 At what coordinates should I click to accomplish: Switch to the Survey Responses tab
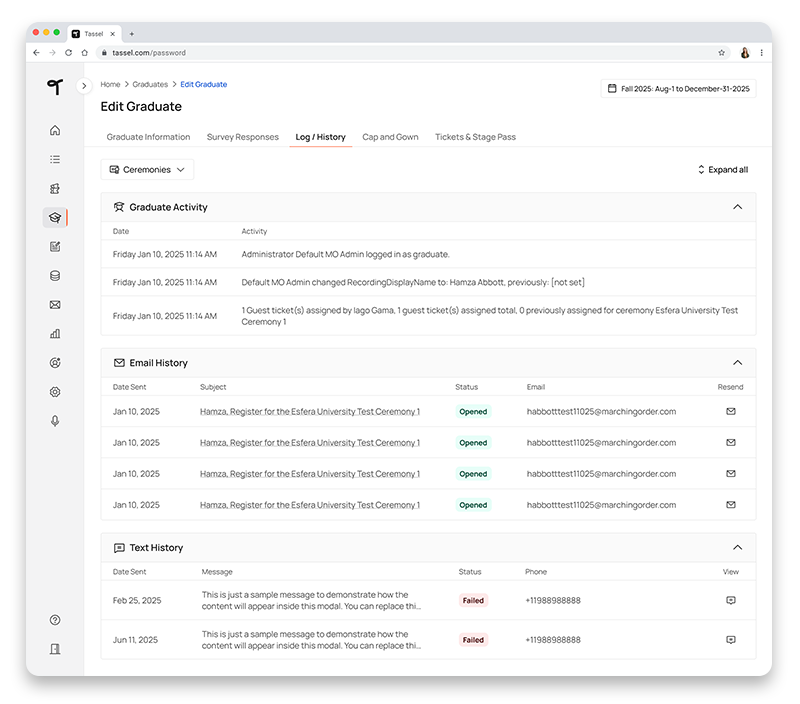242,137
